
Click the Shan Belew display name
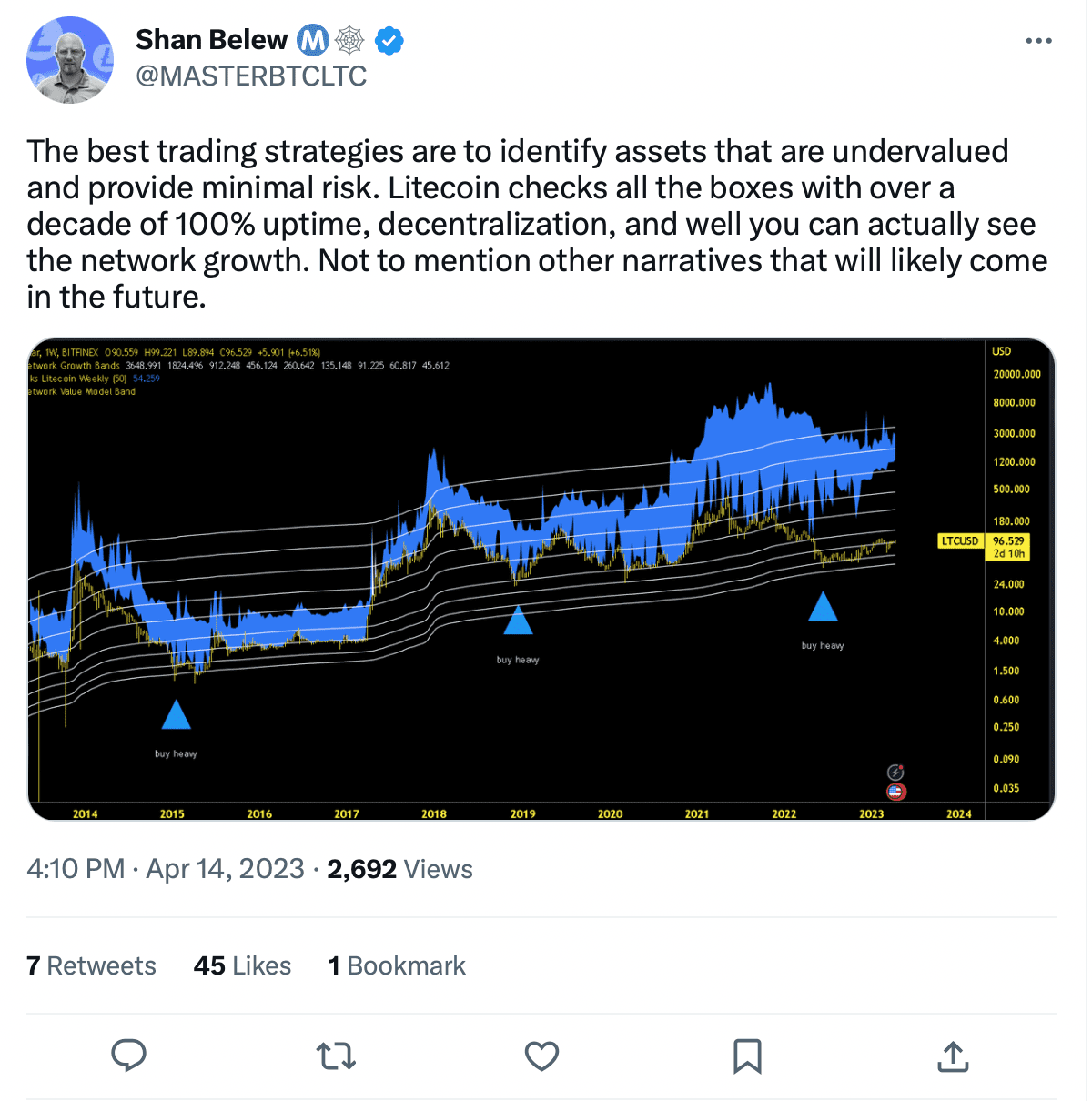(x=211, y=40)
